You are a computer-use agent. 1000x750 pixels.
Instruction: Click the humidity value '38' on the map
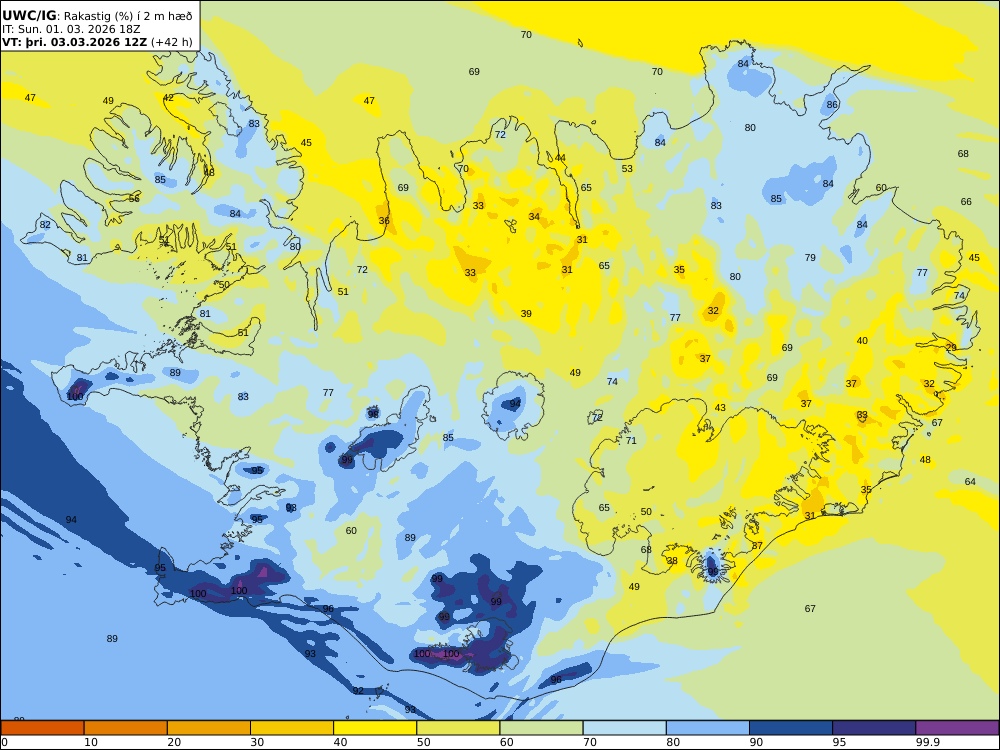(x=672, y=561)
